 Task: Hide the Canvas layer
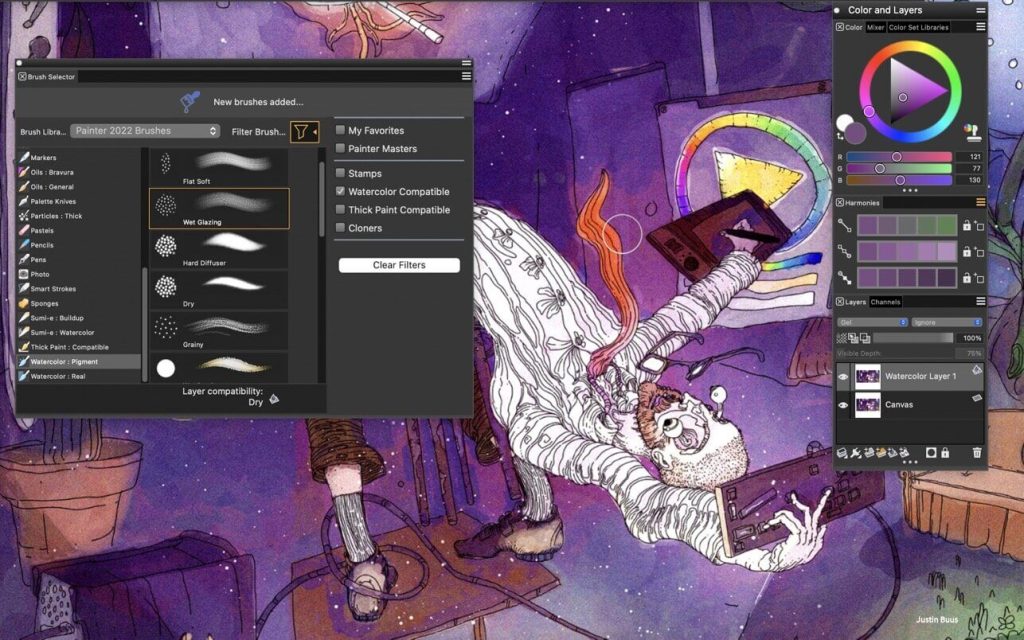tap(843, 405)
